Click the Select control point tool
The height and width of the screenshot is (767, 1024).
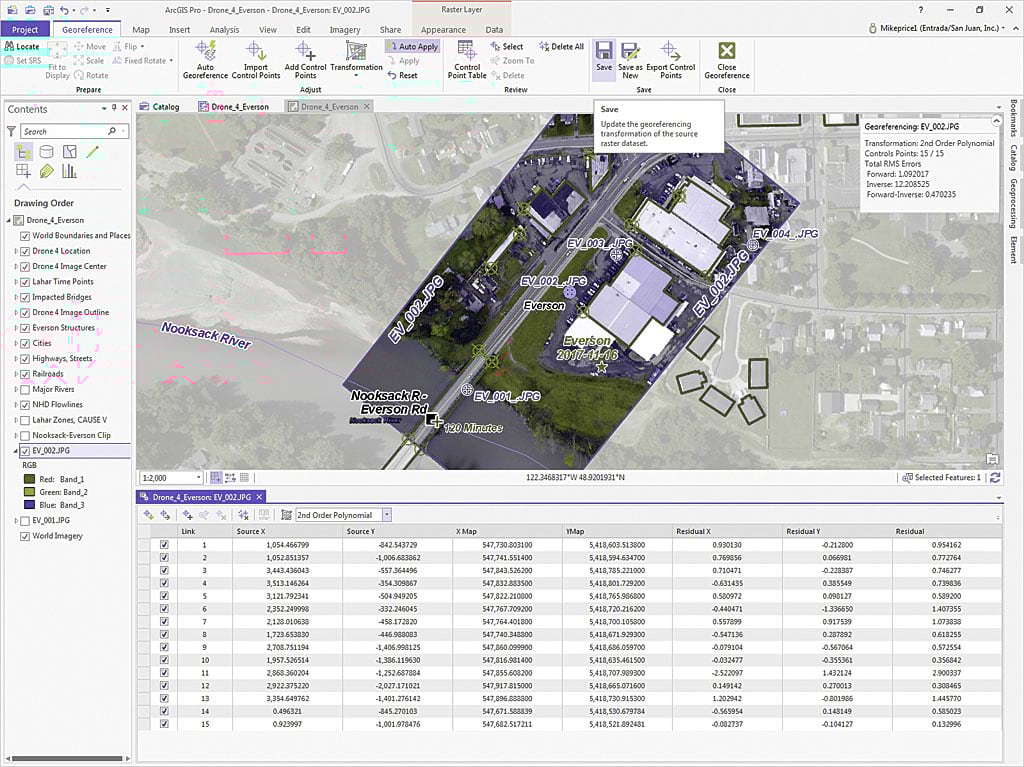pos(507,46)
